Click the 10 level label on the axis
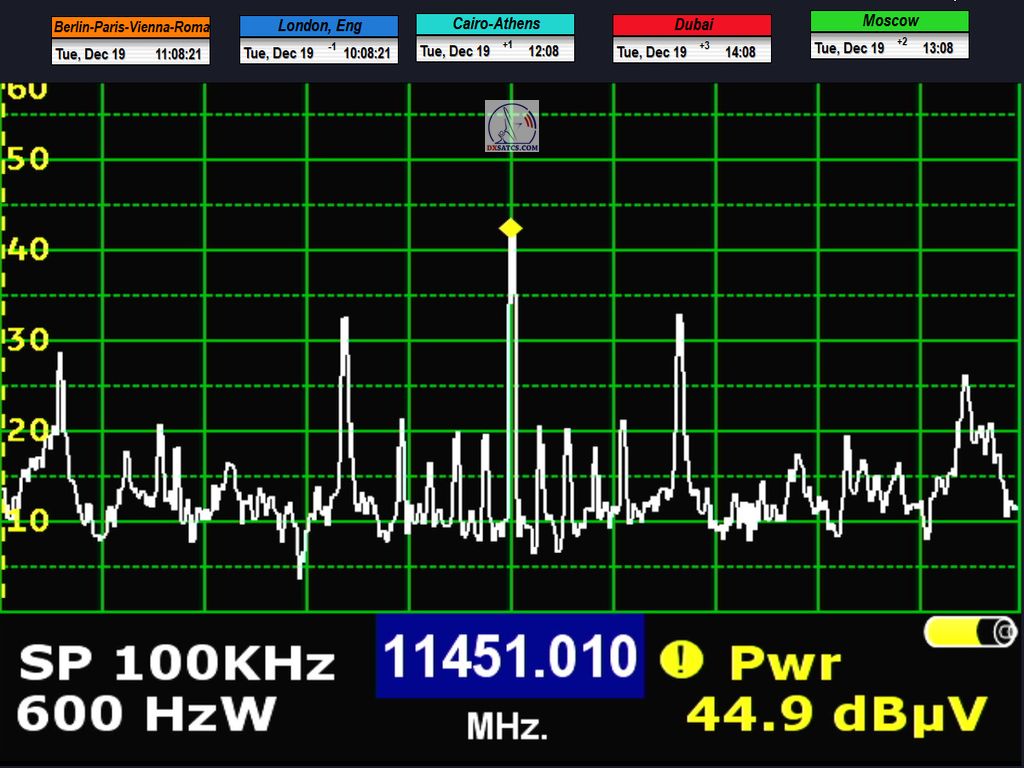This screenshot has width=1024, height=768. pyautogui.click(x=27, y=520)
